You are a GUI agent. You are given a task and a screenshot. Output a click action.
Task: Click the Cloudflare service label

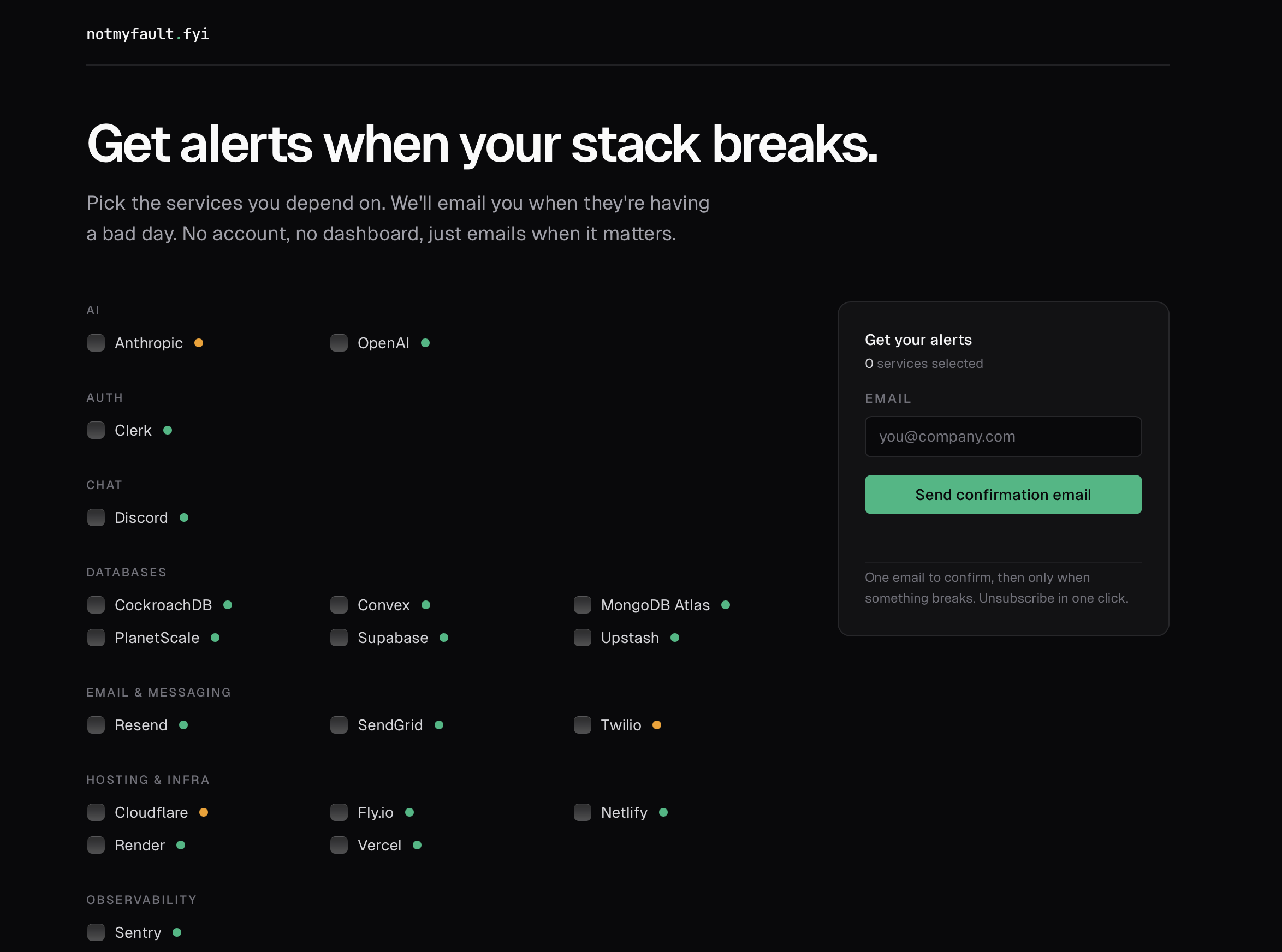(x=151, y=813)
